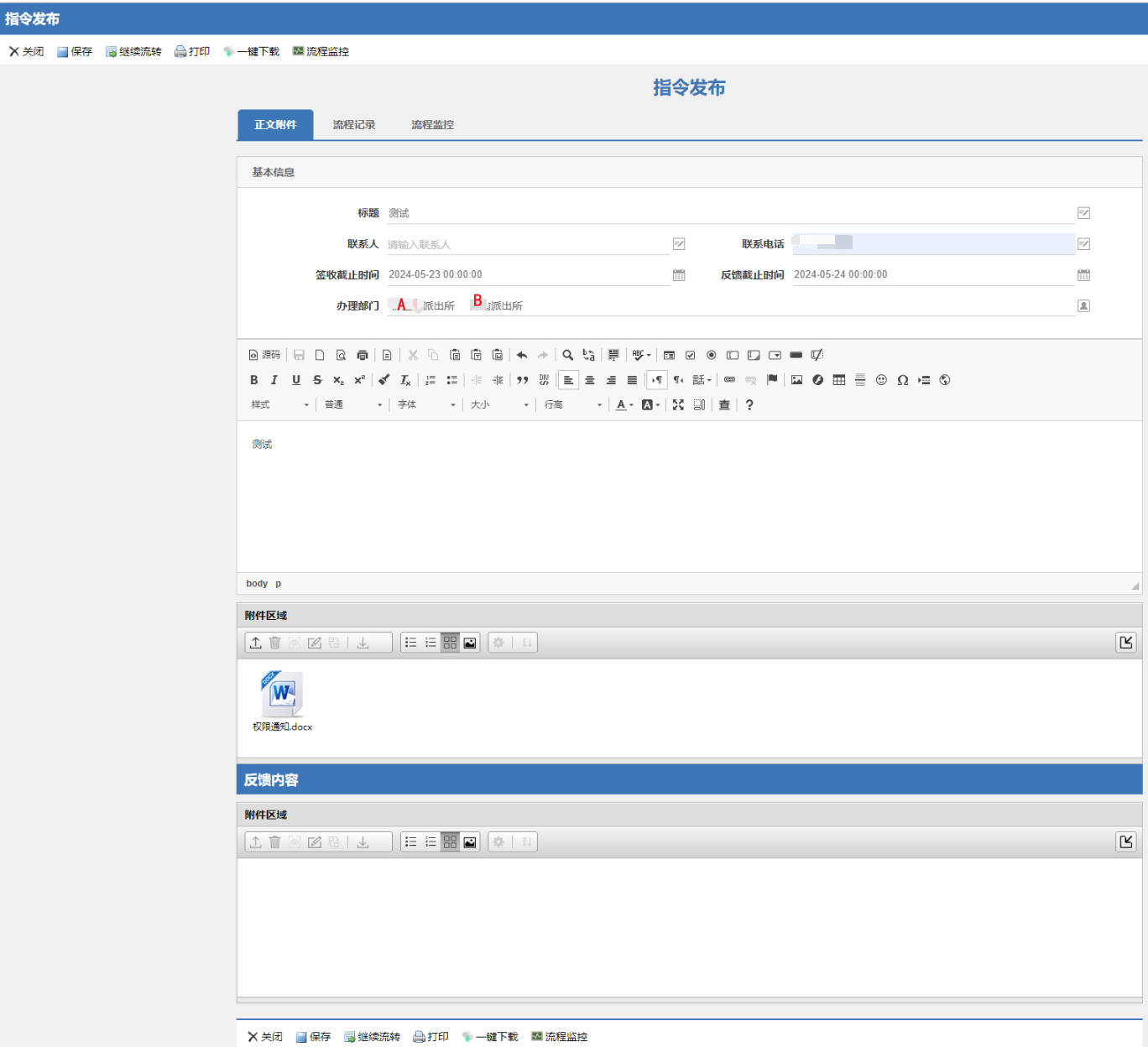Open the find magnifier tool

568,355
